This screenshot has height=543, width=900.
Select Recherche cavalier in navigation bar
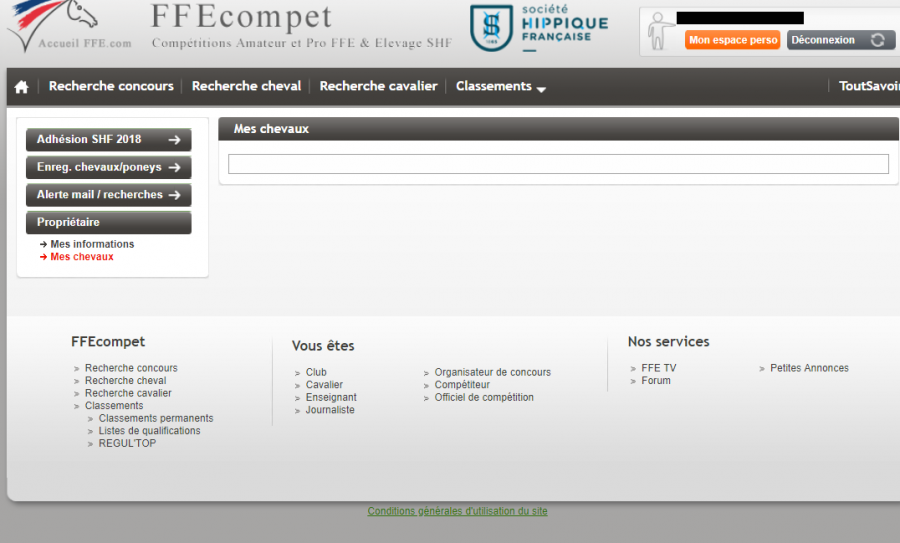pos(378,87)
